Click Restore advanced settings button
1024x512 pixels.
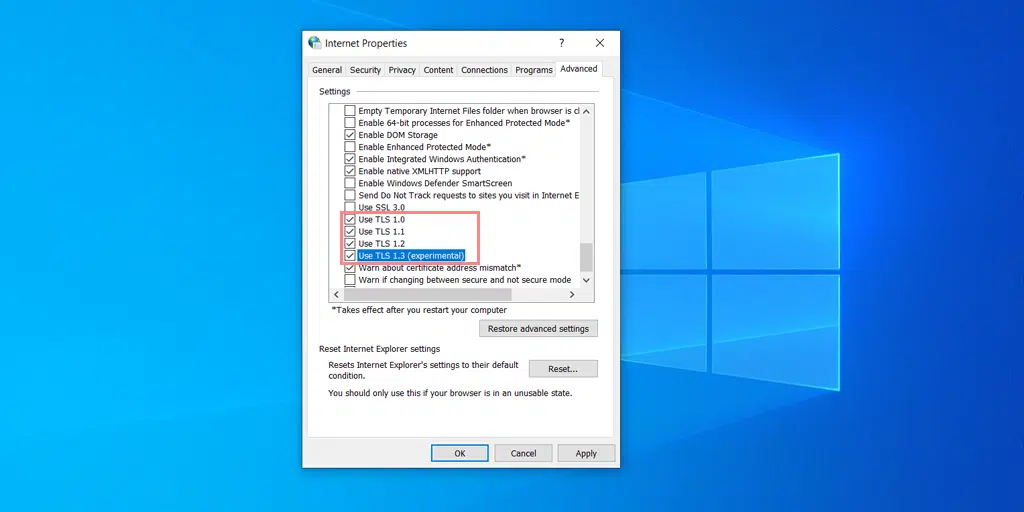tap(538, 328)
